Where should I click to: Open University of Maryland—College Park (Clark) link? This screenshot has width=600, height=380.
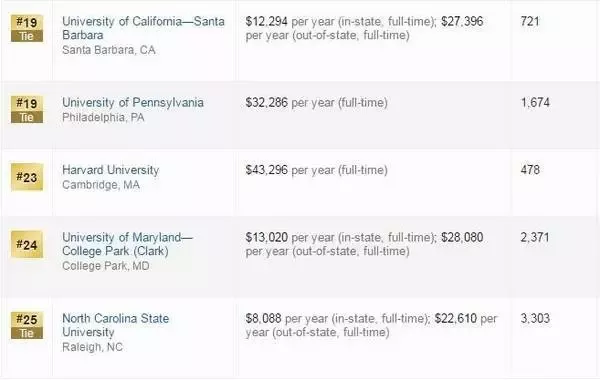coord(127,244)
